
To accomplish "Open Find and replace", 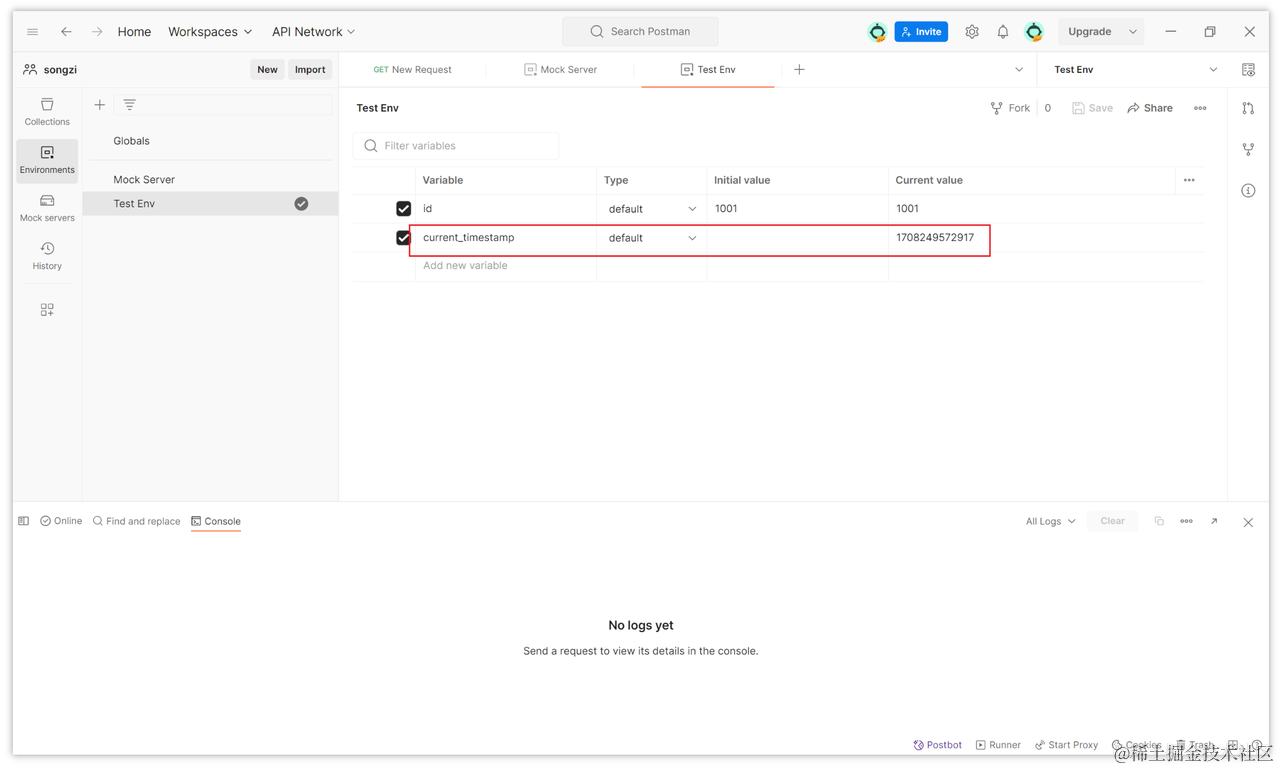I will coord(136,521).
